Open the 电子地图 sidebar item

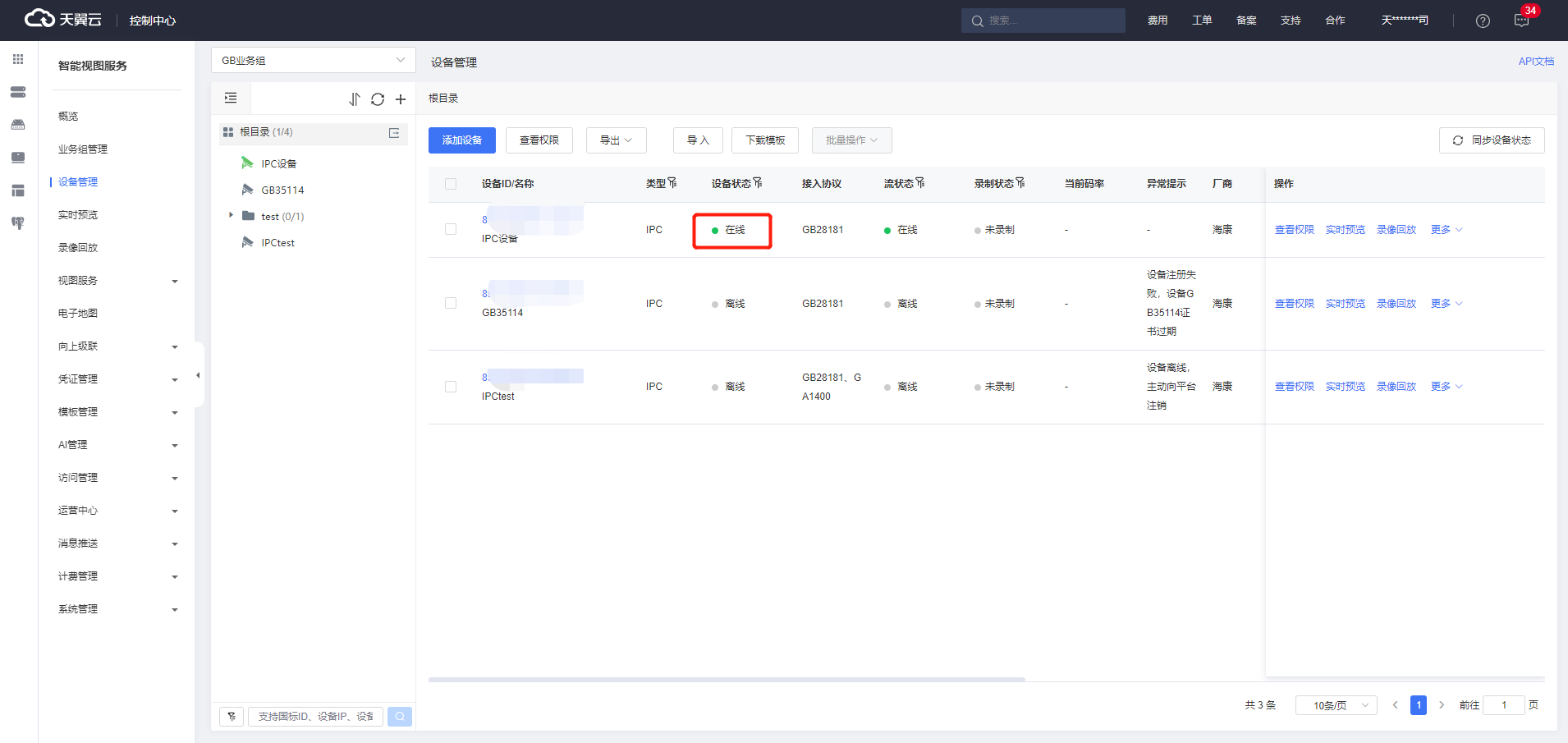point(78,314)
